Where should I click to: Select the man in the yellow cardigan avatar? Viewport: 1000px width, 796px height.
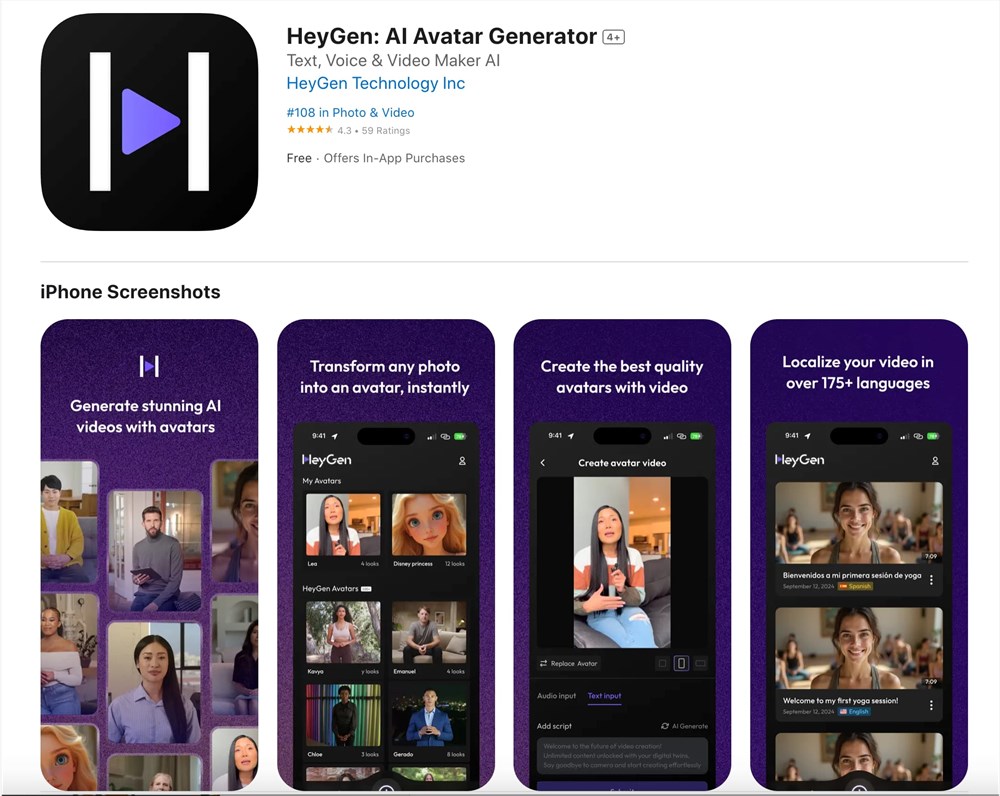[x=69, y=522]
